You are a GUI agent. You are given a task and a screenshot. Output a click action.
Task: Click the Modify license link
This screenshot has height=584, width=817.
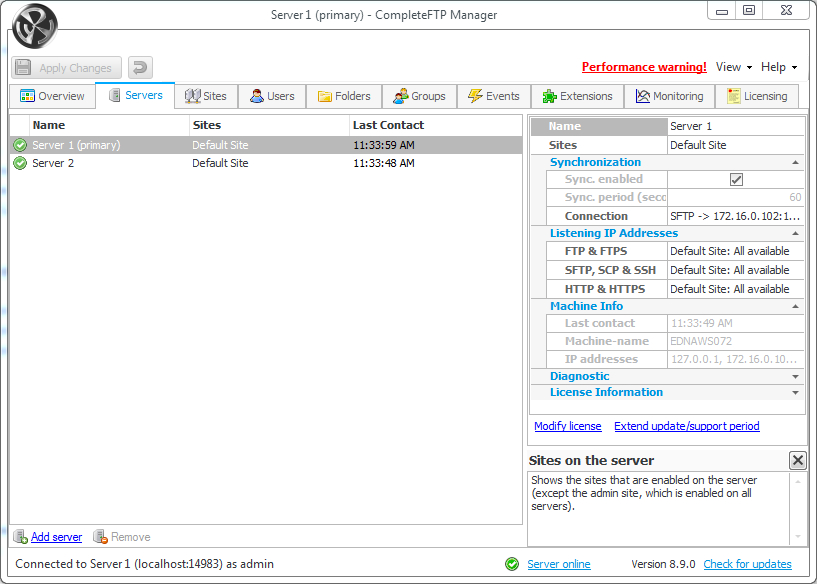tap(567, 426)
